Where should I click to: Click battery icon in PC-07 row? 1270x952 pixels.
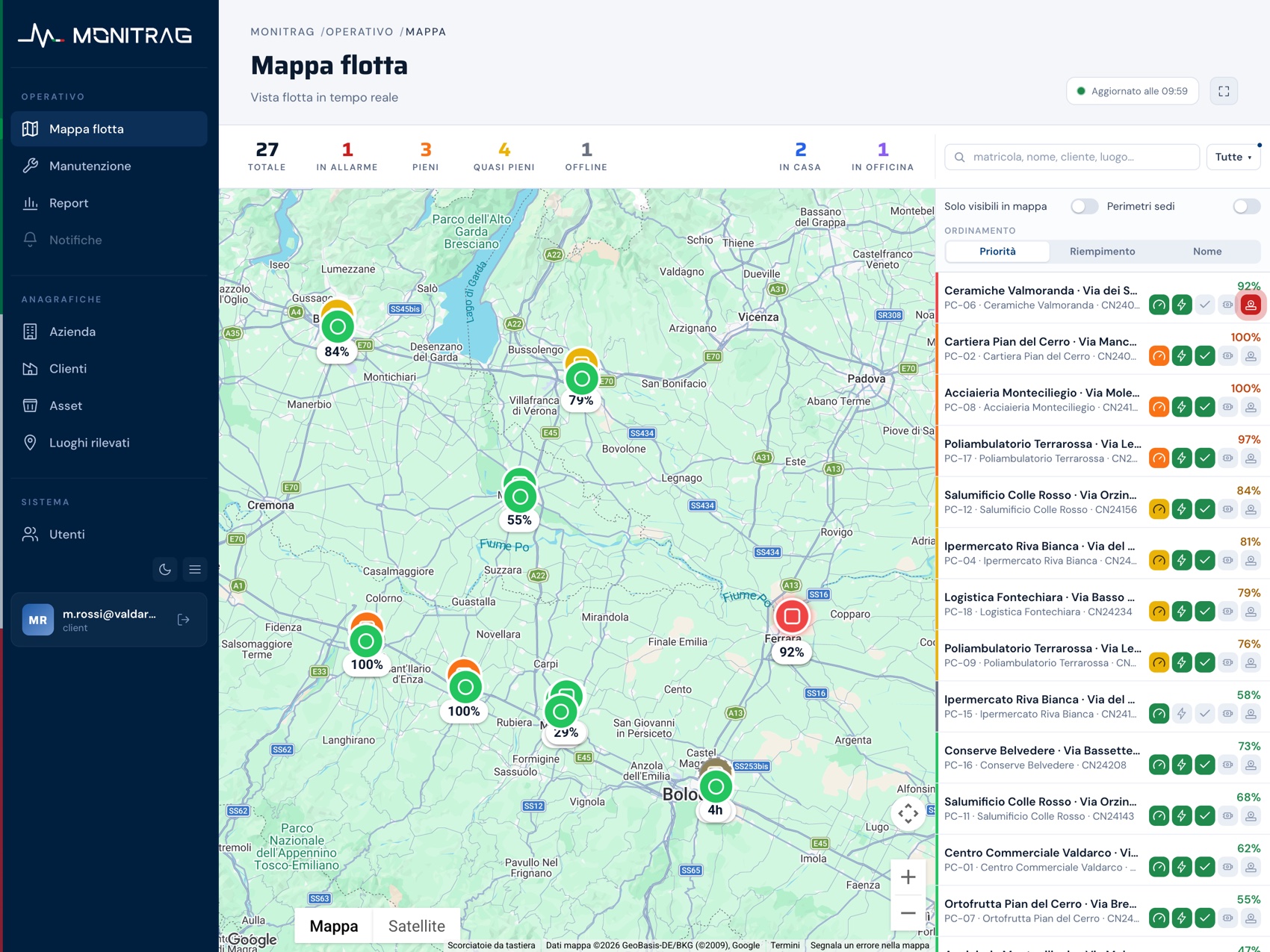point(1228,918)
